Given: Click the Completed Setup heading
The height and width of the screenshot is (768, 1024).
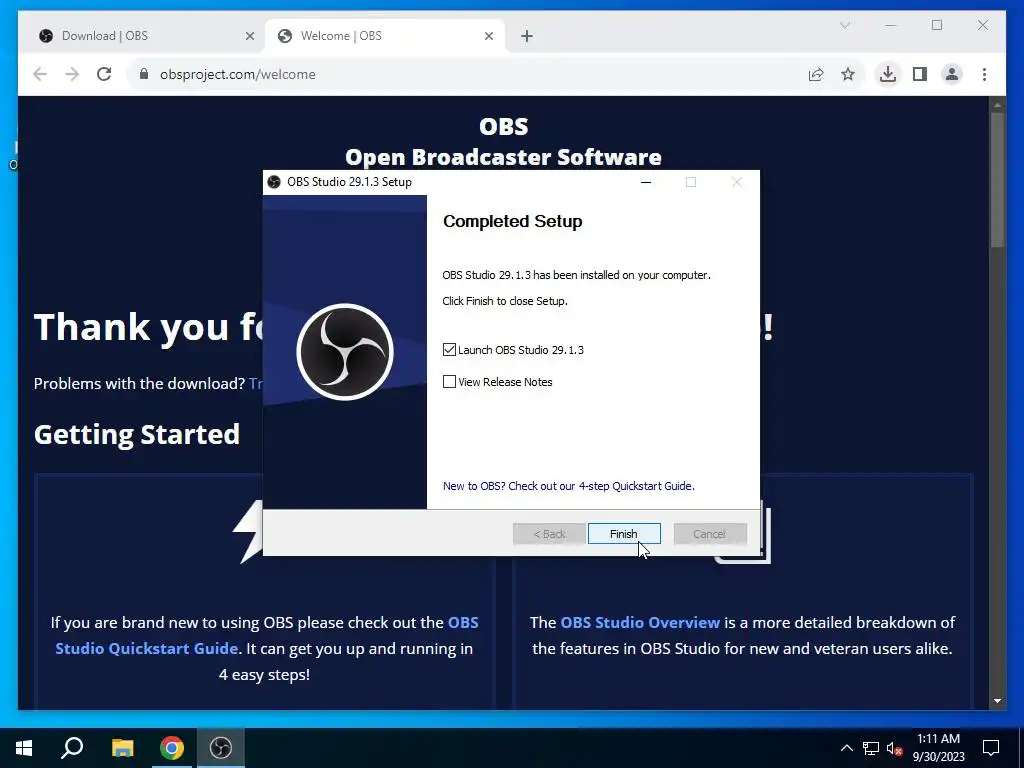Looking at the screenshot, I should coord(513,221).
